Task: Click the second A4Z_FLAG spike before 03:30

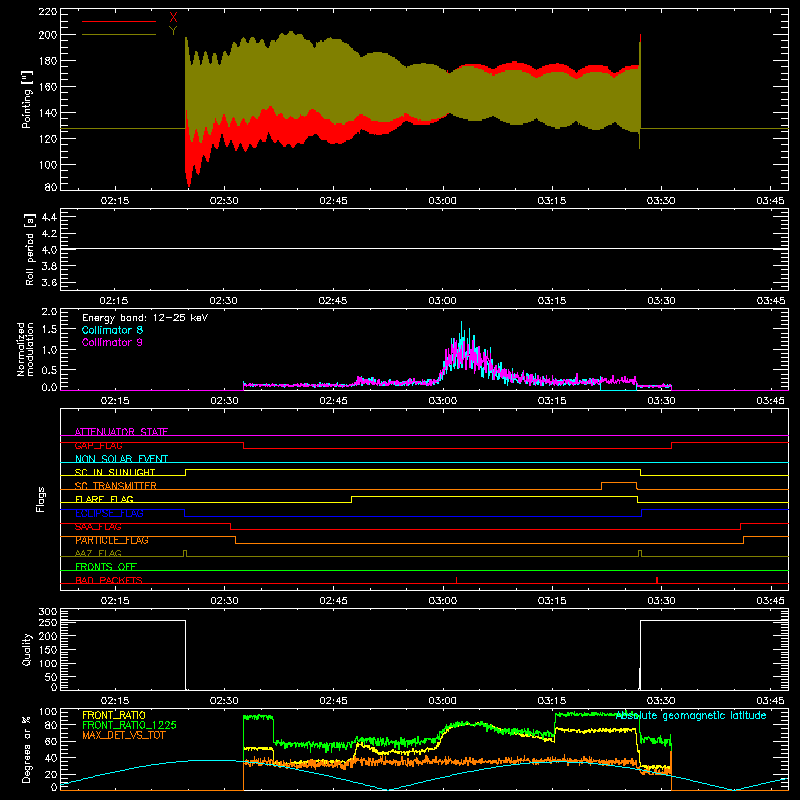Action: click(x=640, y=553)
